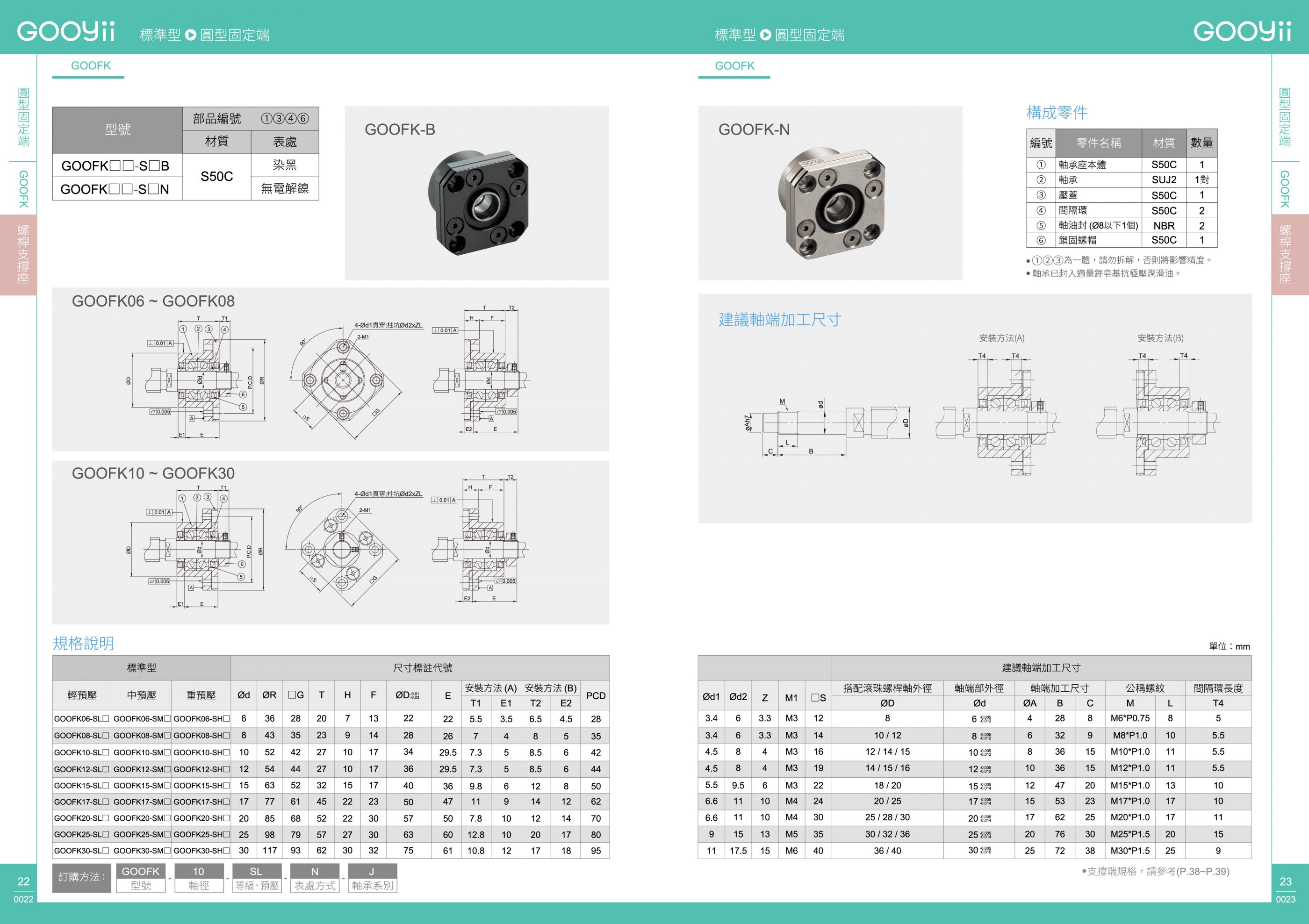Click the 尺寸標註代號 table header
The width and height of the screenshot is (1309, 924).
pos(420,668)
